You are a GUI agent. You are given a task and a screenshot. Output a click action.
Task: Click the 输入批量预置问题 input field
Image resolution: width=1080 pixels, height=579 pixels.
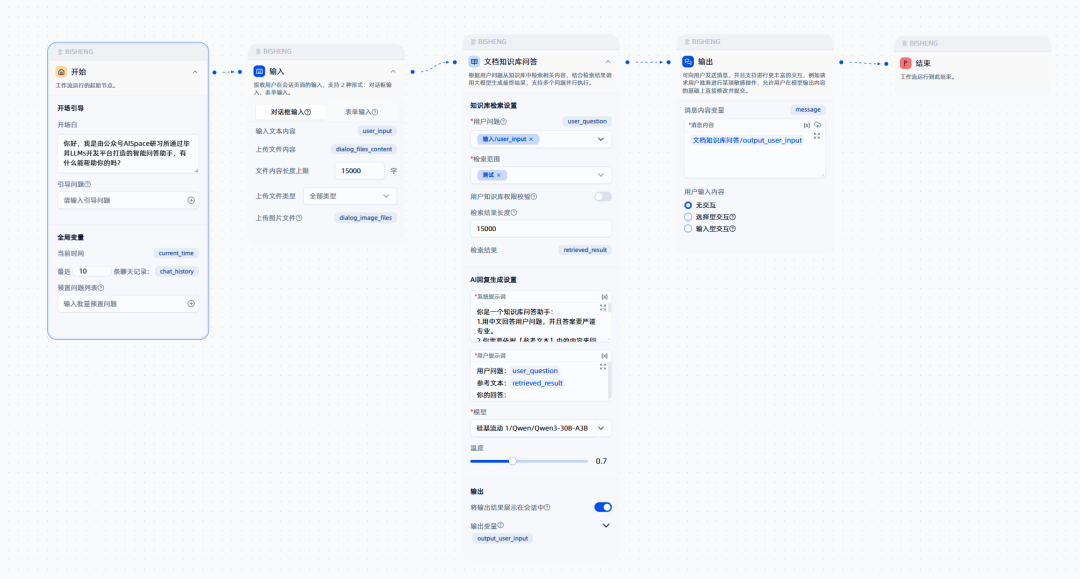tap(128, 304)
